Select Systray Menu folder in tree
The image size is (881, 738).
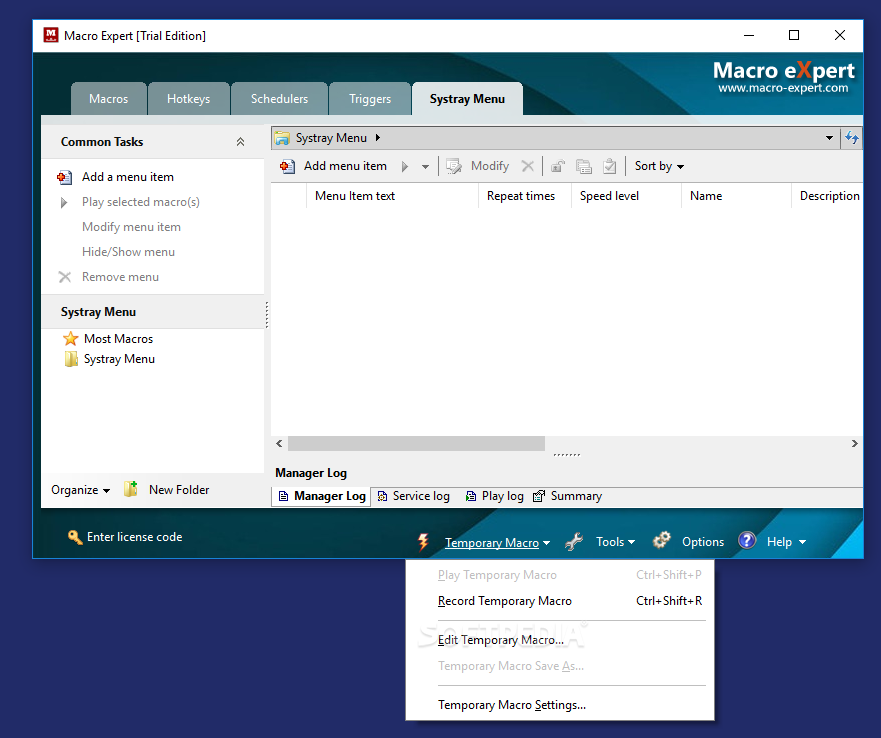coord(110,359)
